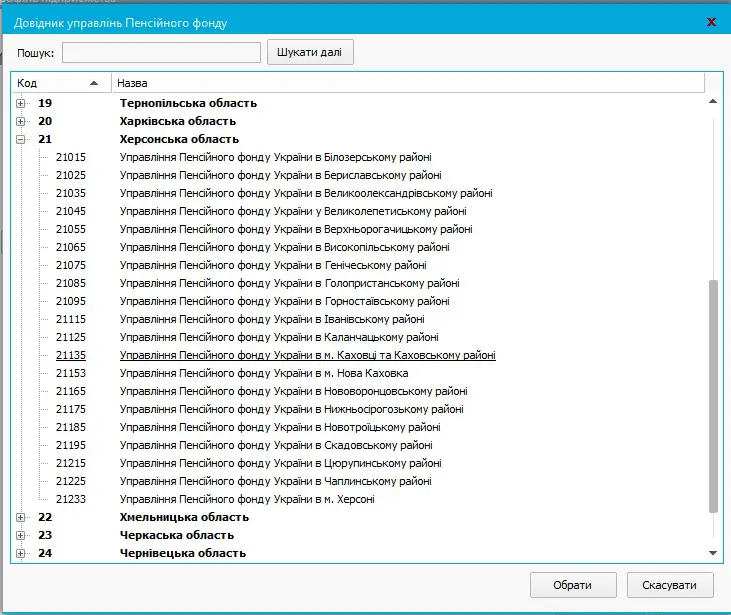
Task: Sort by the Код column header
Action: coord(60,83)
